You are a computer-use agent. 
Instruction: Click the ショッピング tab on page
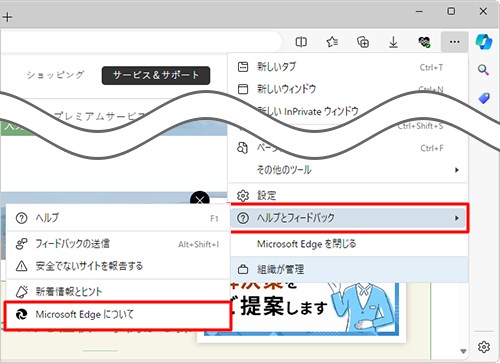(55, 75)
